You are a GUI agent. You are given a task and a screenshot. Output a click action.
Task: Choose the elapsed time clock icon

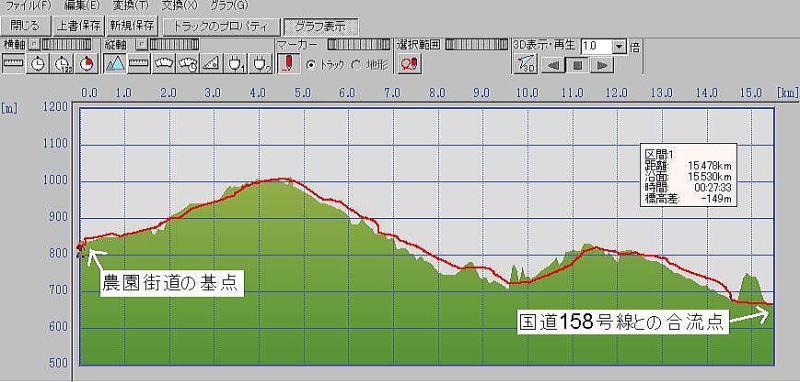click(63, 64)
